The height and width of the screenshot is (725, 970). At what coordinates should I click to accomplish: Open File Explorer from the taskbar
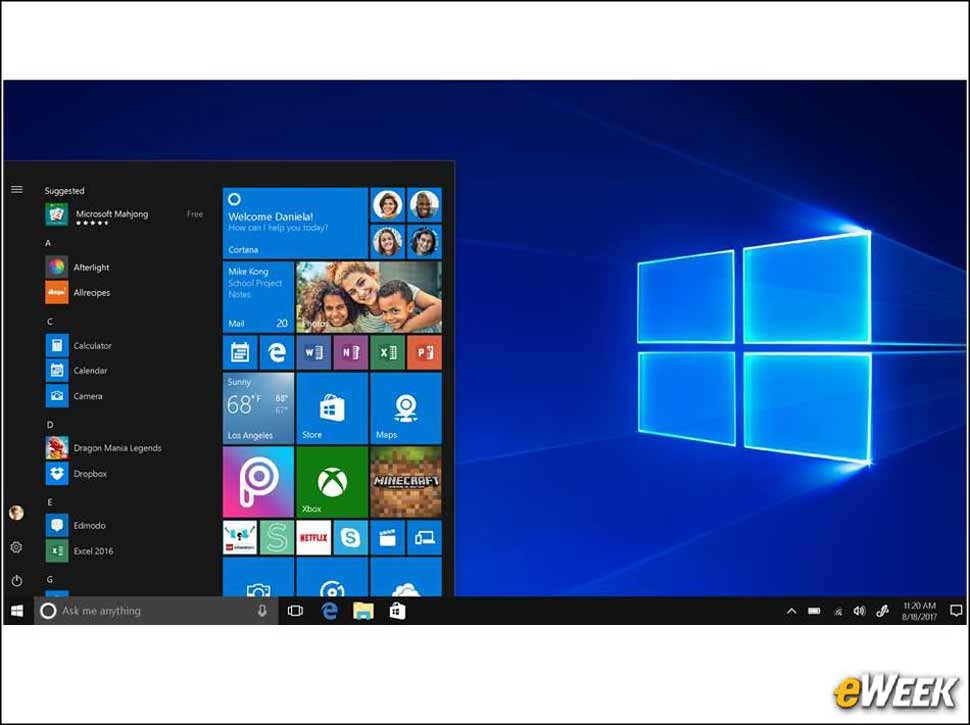[363, 611]
